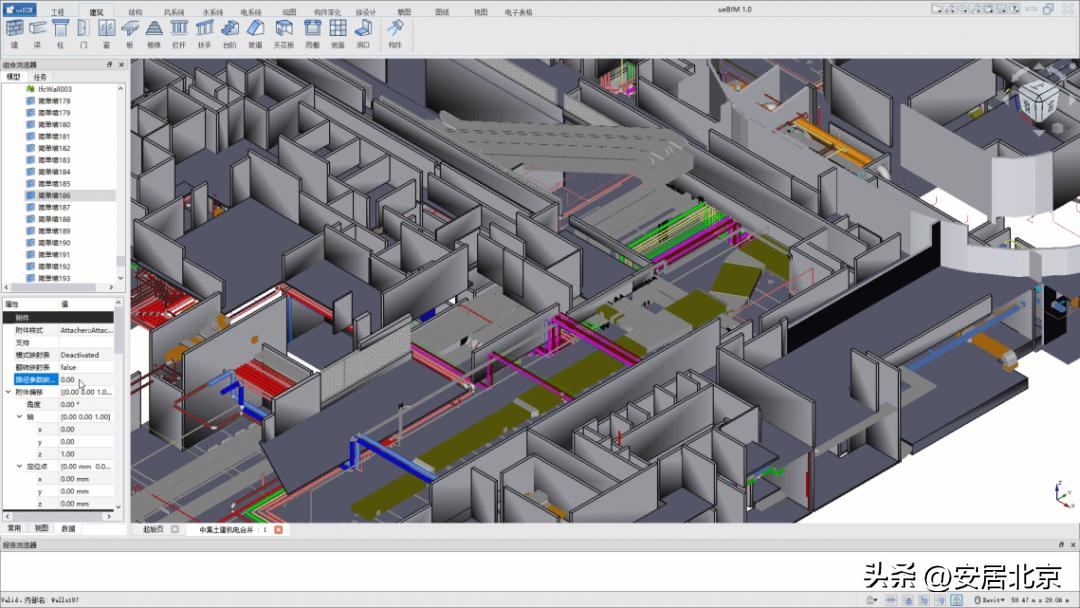Close the 中集土建机电合并 document tab
This screenshot has height=608, width=1080.
pyautogui.click(x=278, y=529)
